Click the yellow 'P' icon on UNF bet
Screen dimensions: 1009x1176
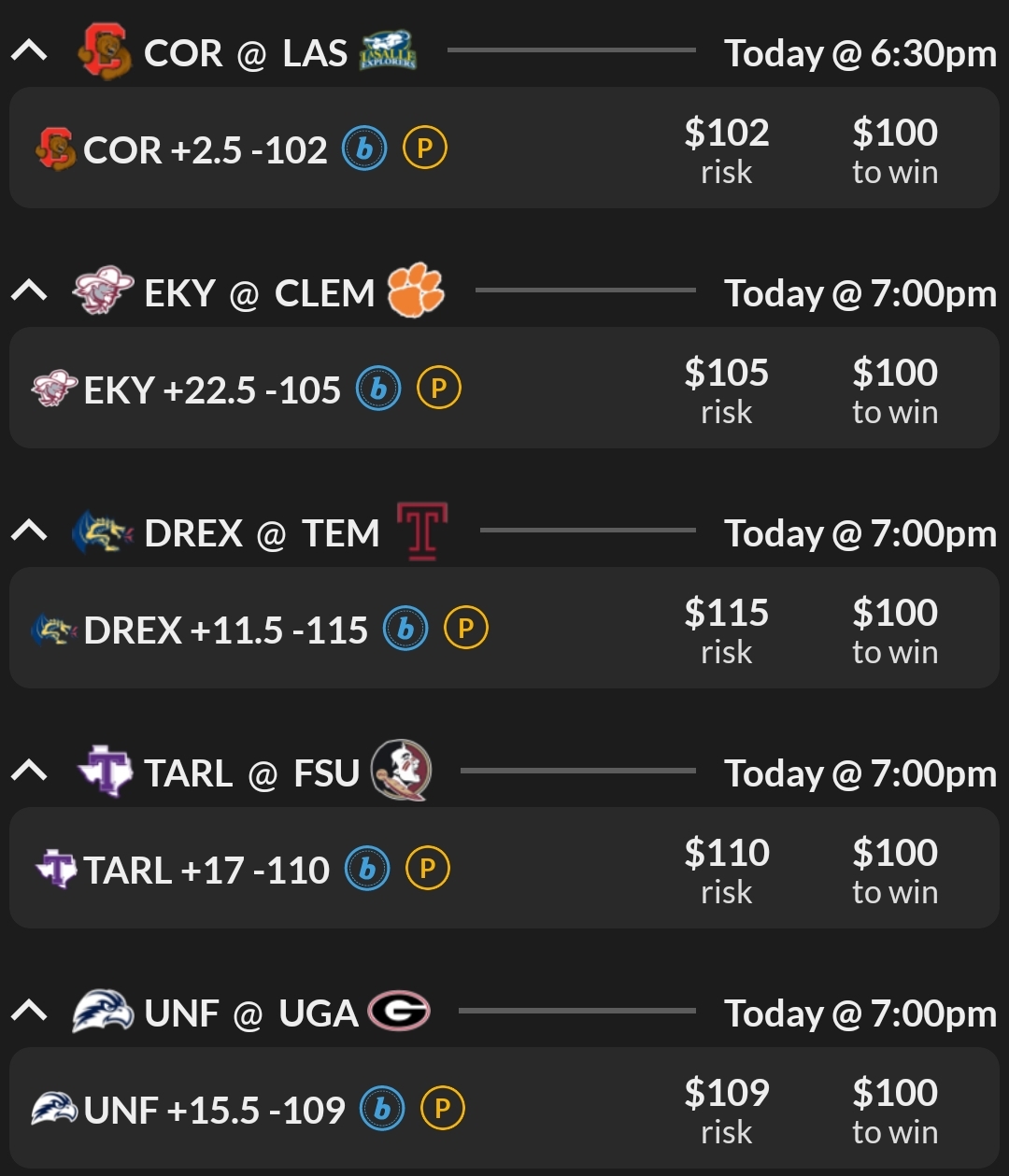click(x=443, y=1110)
